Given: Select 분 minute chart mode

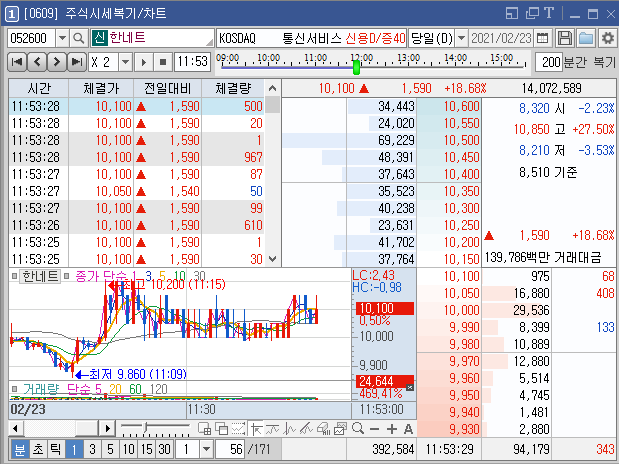Looking at the screenshot, I should tap(19, 449).
